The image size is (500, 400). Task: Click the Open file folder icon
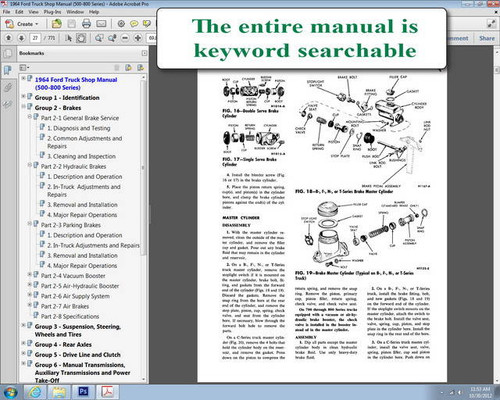click(57, 24)
